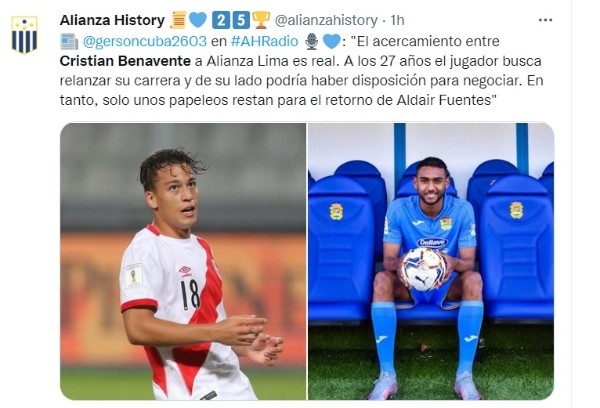Click the newspaper emoji before the mention
Screen dimensions: 600x408
[x=69, y=41]
